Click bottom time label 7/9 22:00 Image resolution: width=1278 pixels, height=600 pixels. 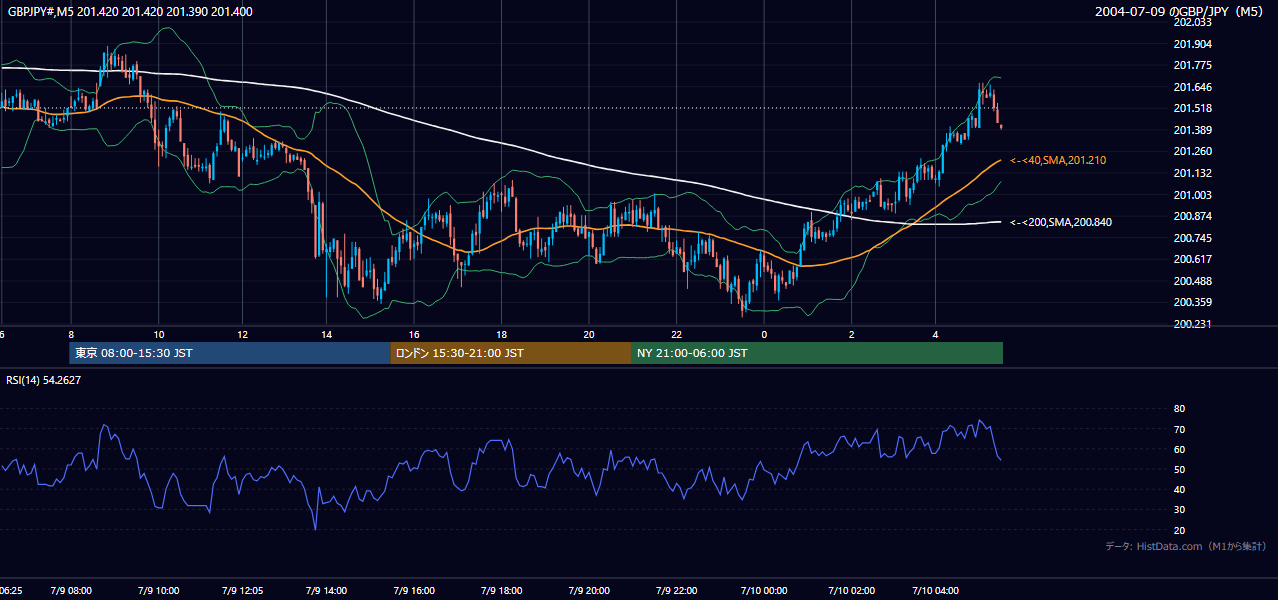click(x=675, y=591)
